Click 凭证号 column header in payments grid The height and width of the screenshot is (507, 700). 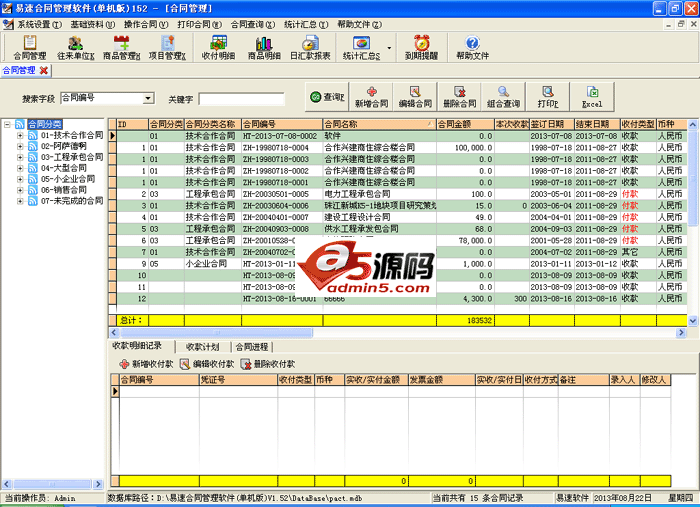coord(238,380)
